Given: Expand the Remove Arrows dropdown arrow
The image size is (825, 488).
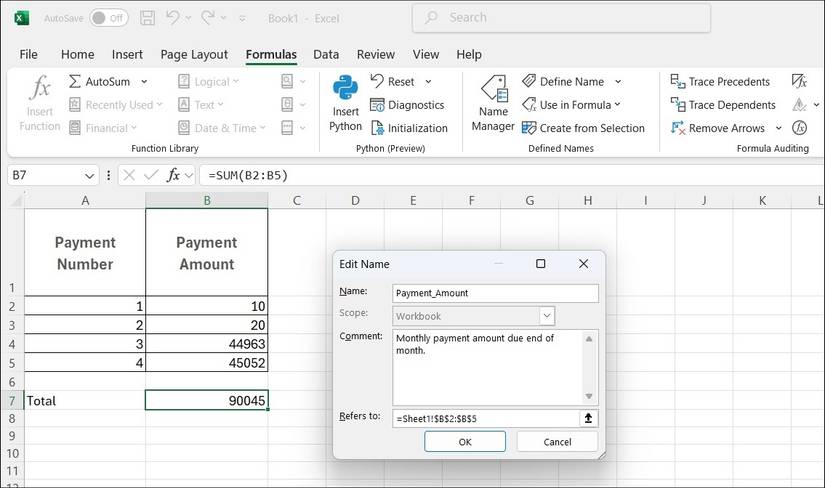Looking at the screenshot, I should (779, 128).
